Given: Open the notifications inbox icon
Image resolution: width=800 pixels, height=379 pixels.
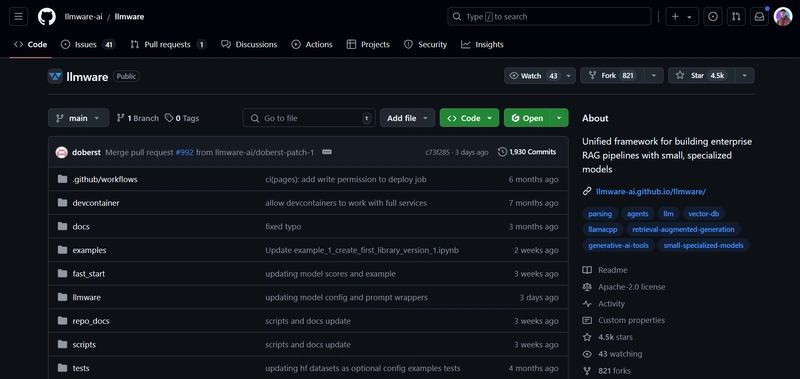Looking at the screenshot, I should [759, 17].
